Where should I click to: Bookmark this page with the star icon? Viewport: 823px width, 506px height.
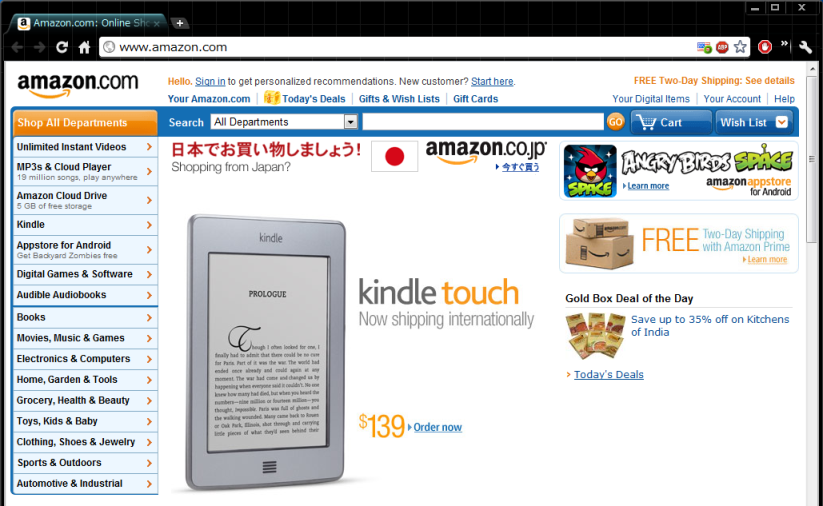tap(740, 47)
